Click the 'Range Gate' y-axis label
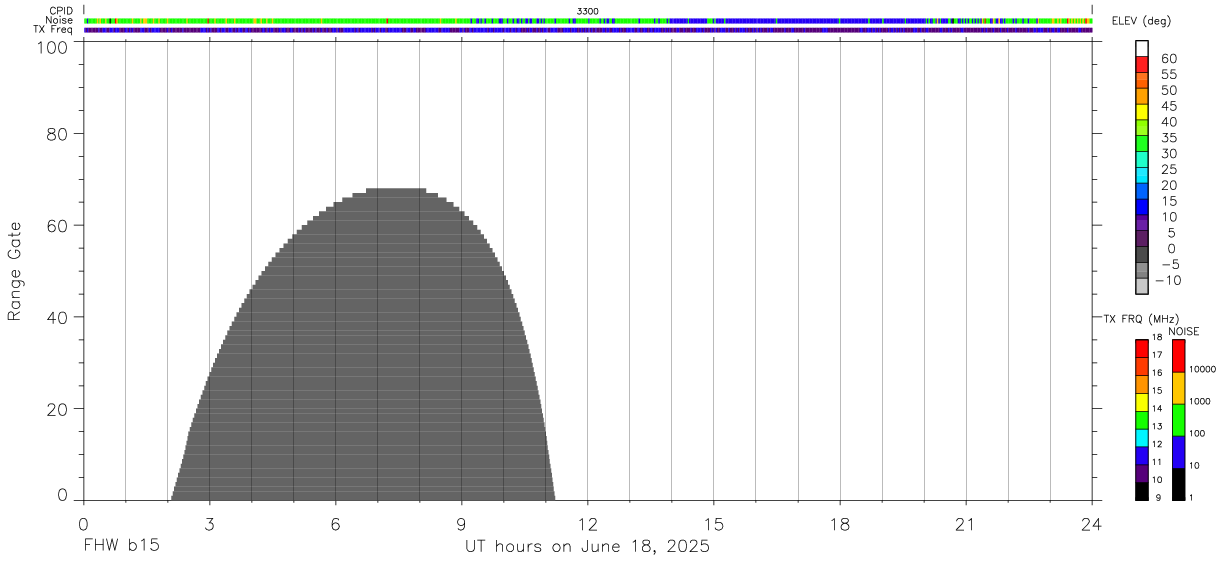 (15, 271)
